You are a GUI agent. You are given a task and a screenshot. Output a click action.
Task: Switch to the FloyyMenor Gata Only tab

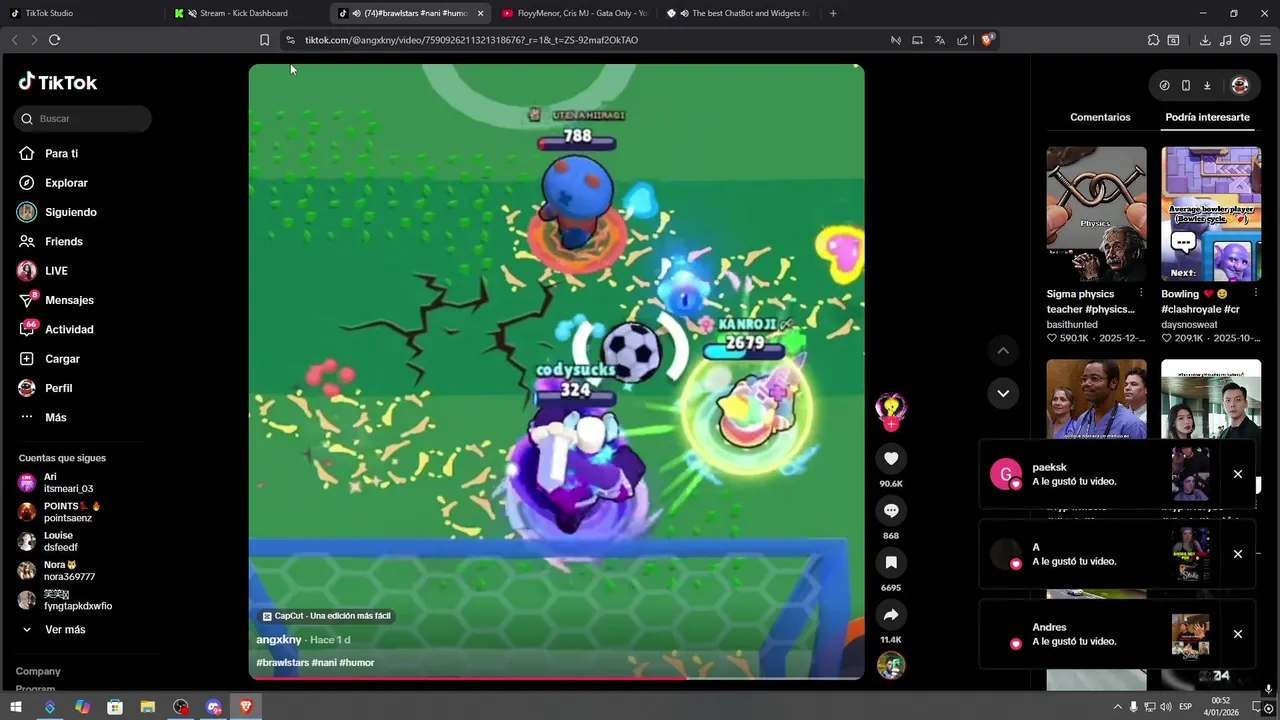pos(575,13)
